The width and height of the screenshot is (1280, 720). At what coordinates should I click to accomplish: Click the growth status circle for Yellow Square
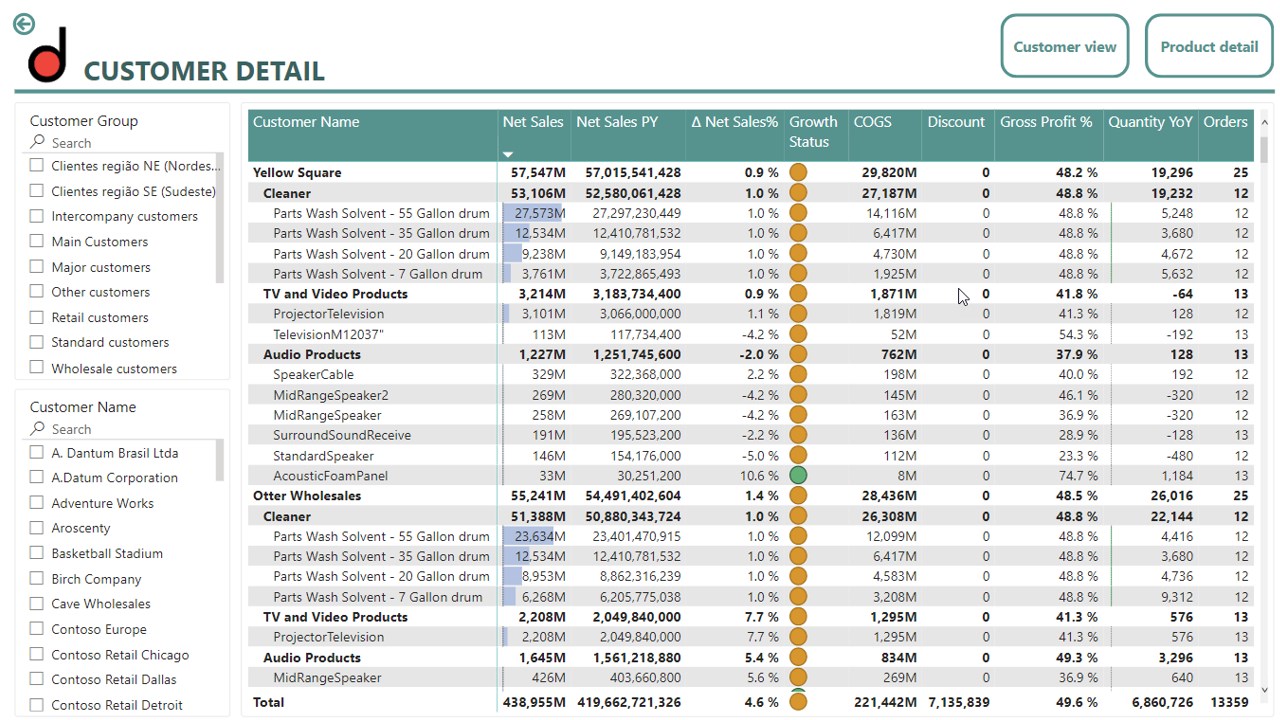coord(798,172)
